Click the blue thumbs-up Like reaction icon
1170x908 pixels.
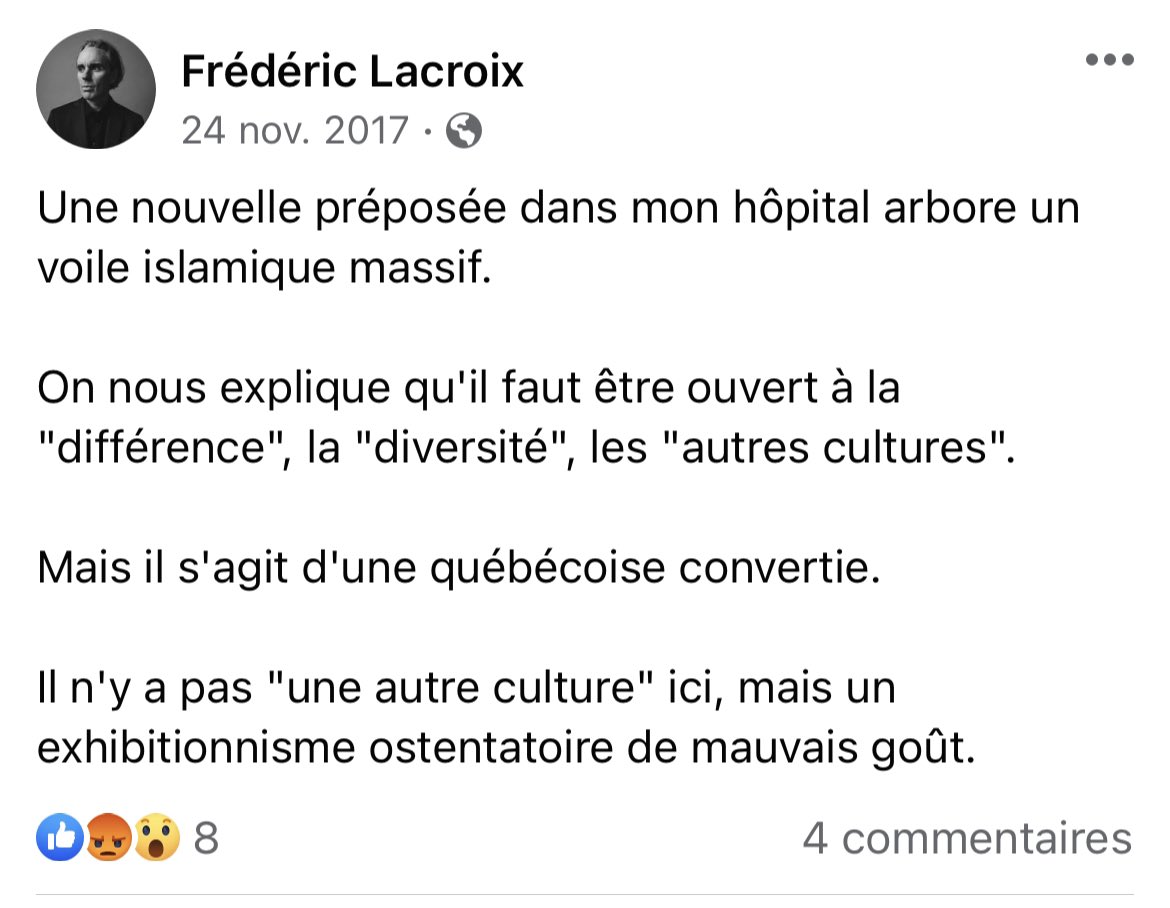coord(60,837)
